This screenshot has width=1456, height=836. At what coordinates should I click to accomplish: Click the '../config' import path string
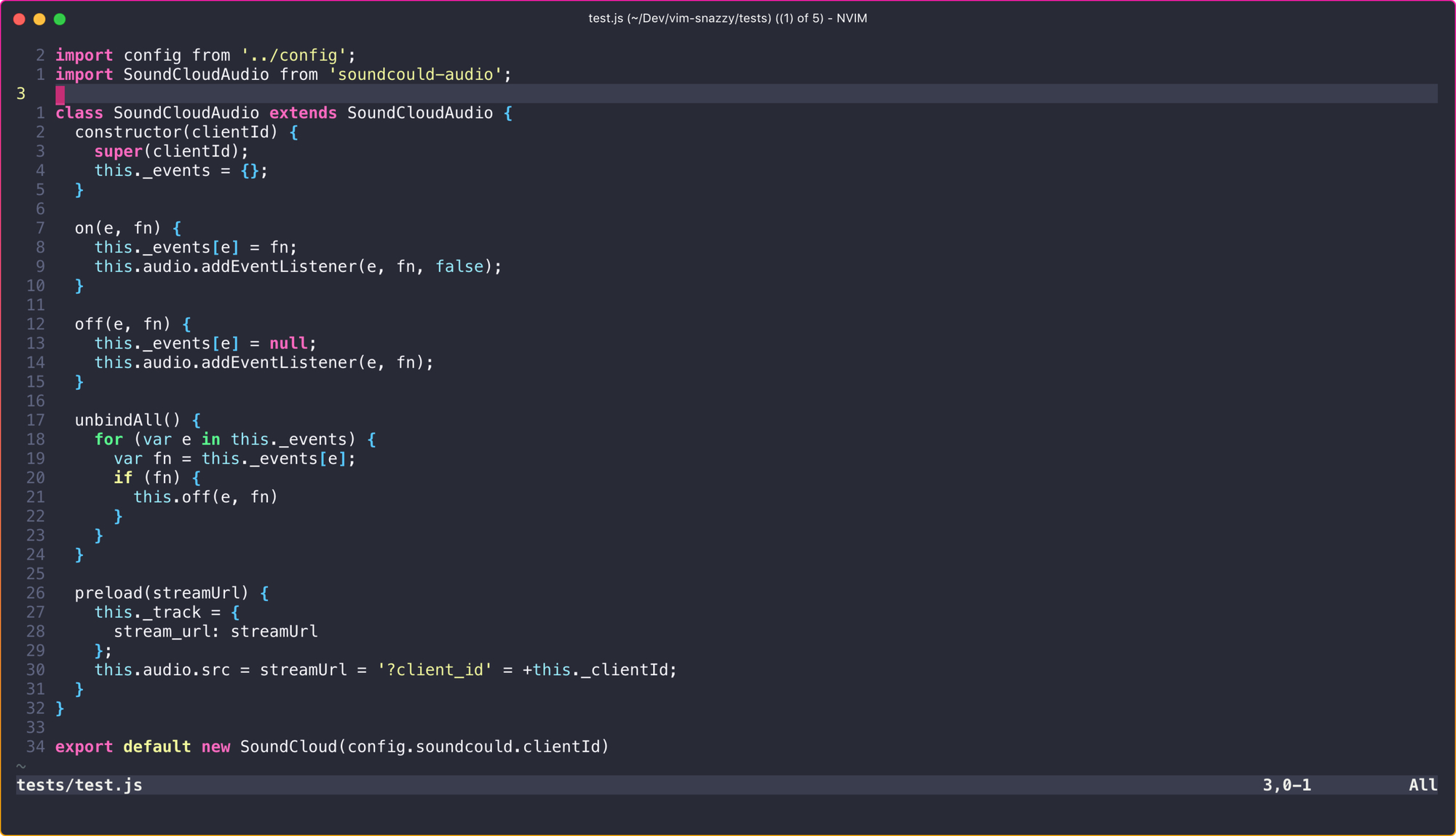(x=293, y=55)
